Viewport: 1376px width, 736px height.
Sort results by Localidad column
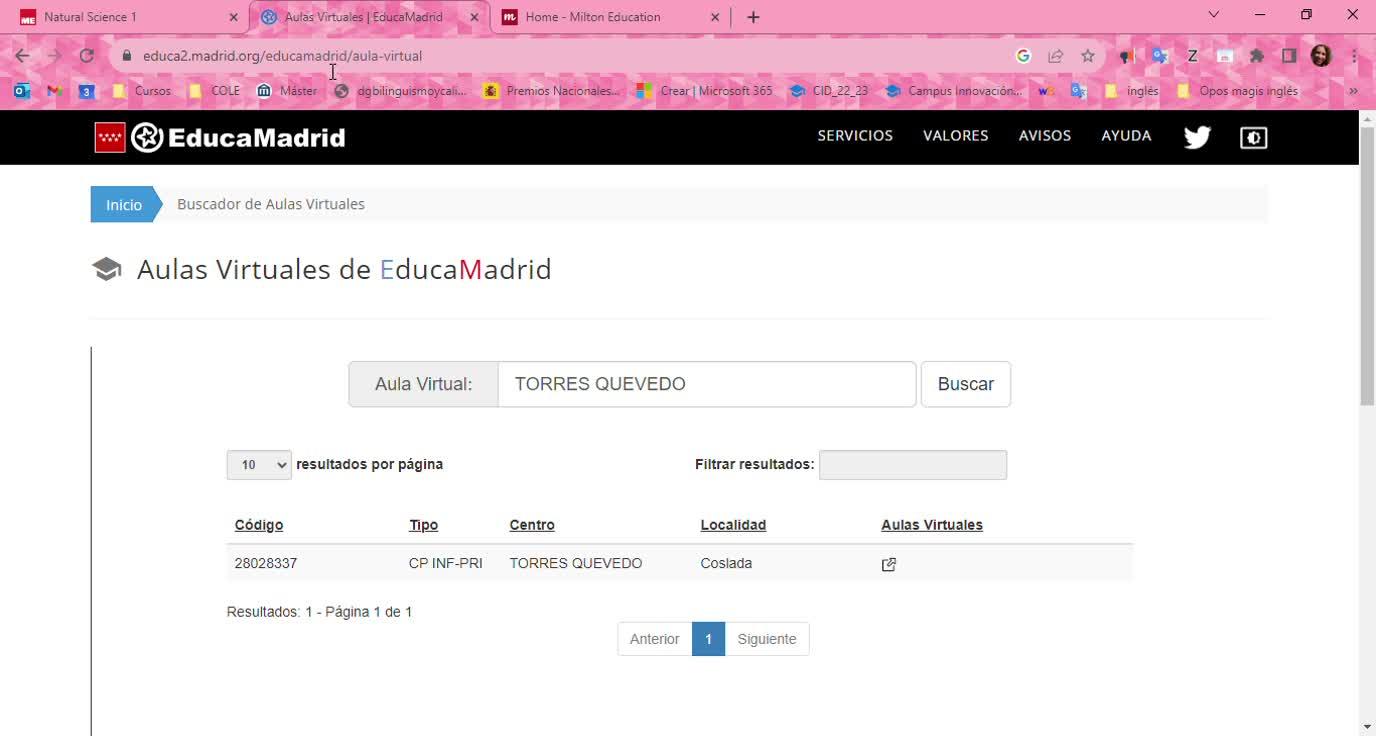tap(733, 525)
